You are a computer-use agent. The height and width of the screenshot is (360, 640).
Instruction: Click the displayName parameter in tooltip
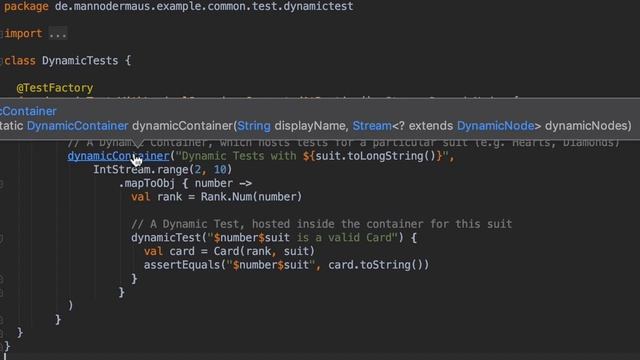coord(311,126)
